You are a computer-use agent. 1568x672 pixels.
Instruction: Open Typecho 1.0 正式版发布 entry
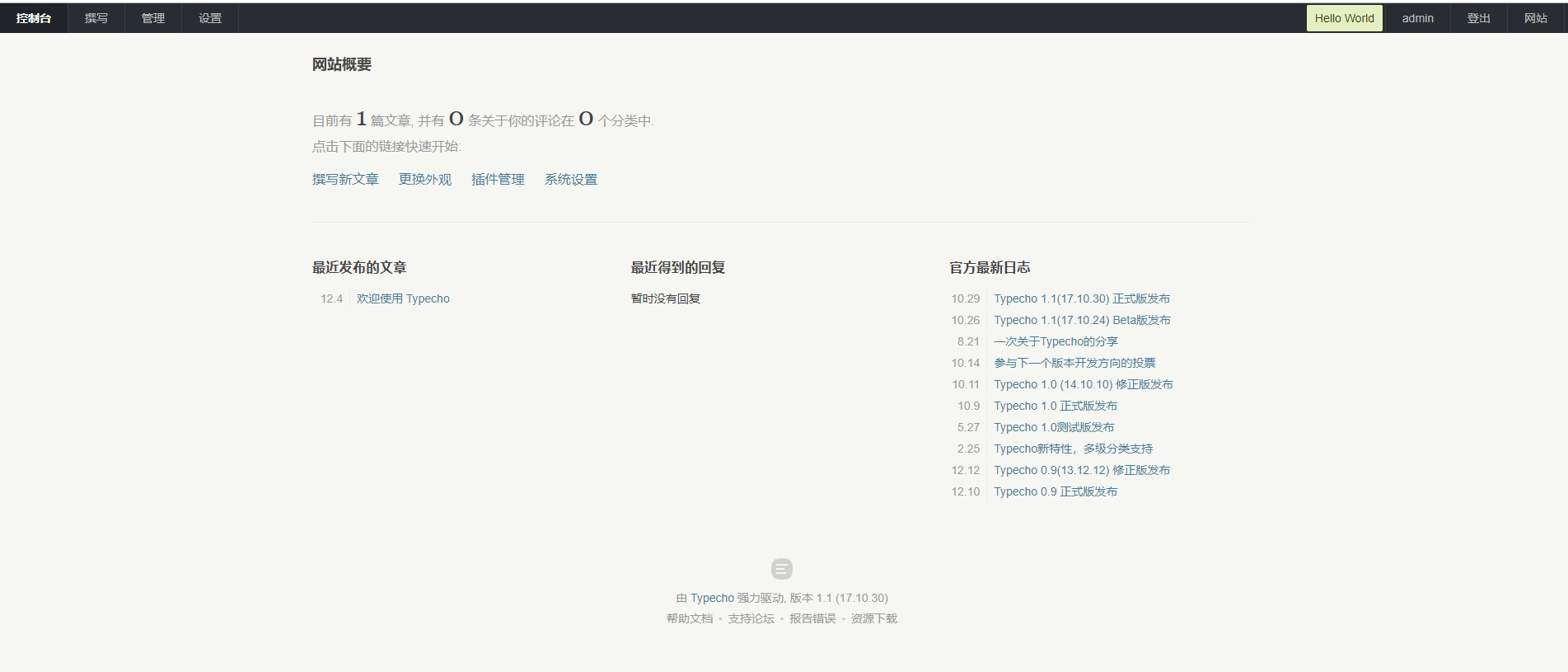pos(1055,406)
